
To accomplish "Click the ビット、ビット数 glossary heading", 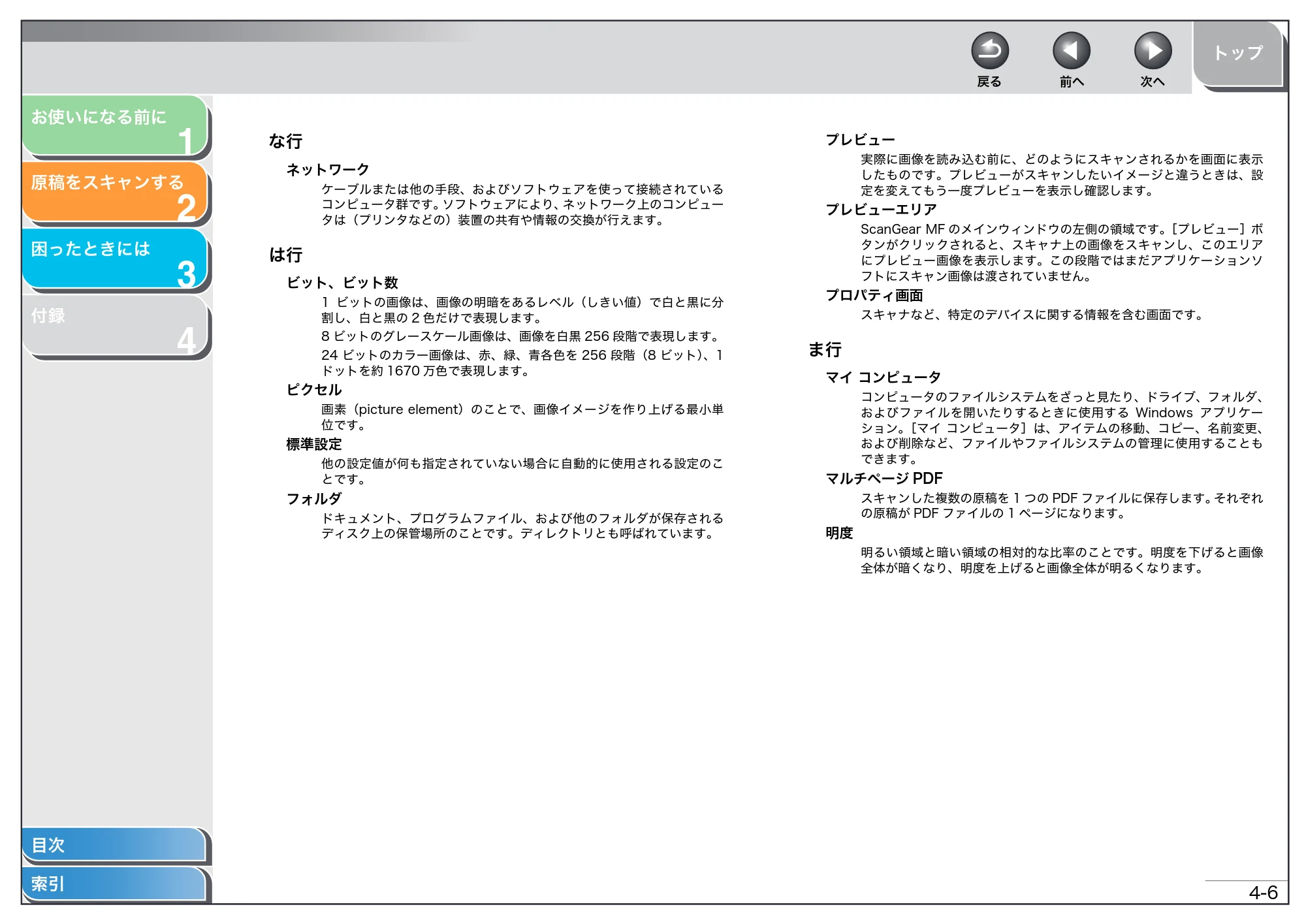I will click(342, 283).
